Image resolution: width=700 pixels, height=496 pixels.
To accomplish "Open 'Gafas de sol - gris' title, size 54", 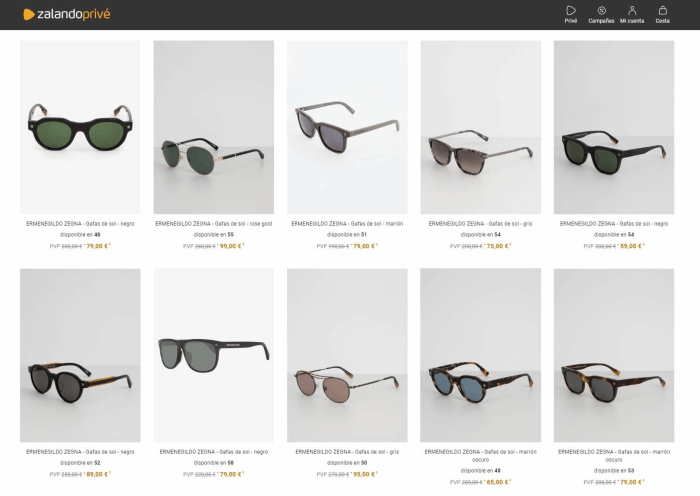I will 481,224.
